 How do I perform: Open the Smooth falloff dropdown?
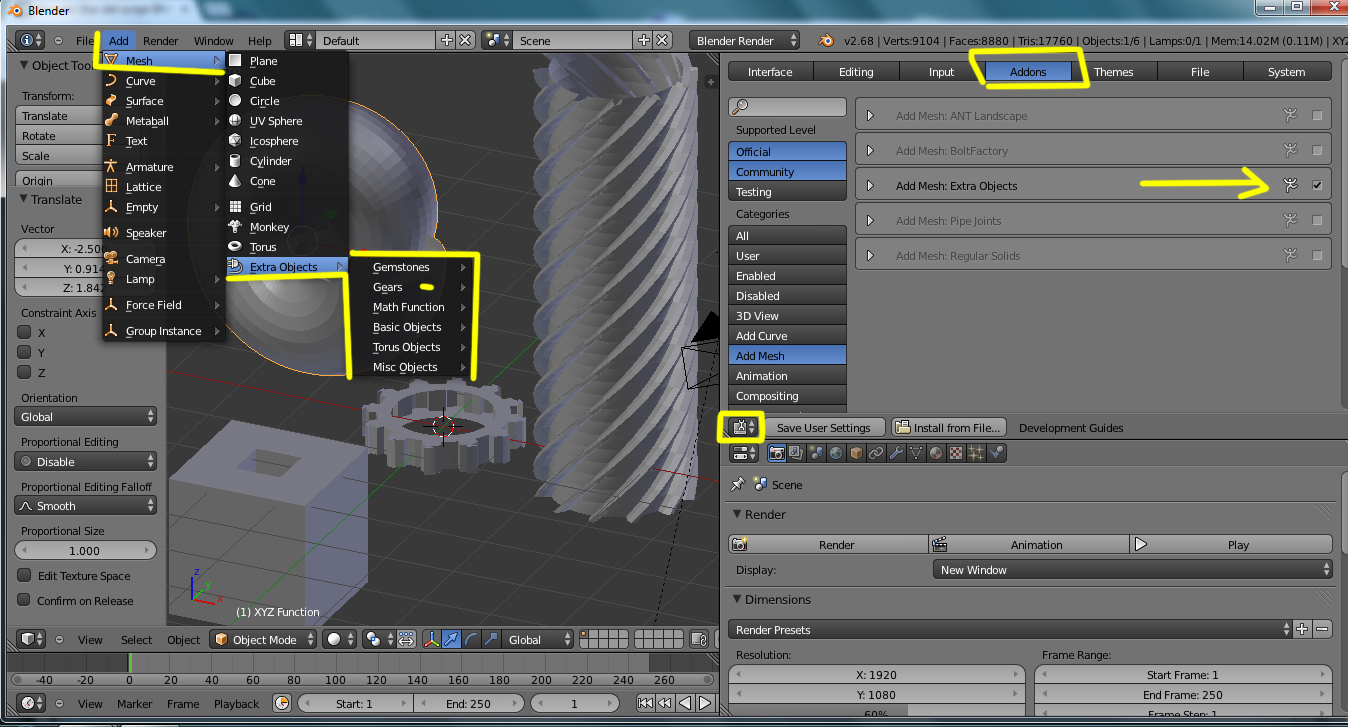pyautogui.click(x=86, y=506)
